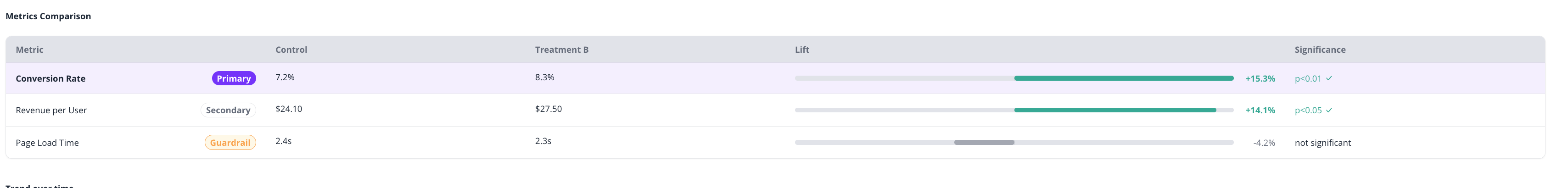The width and height of the screenshot is (1568, 188).
Task: Select the Page Load Time row label
Action: coord(47,142)
